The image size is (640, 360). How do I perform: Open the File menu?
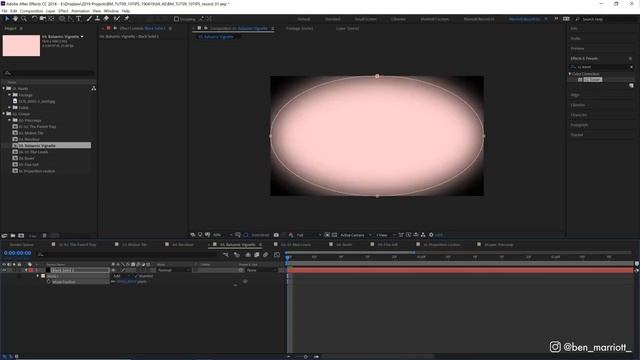4,11
